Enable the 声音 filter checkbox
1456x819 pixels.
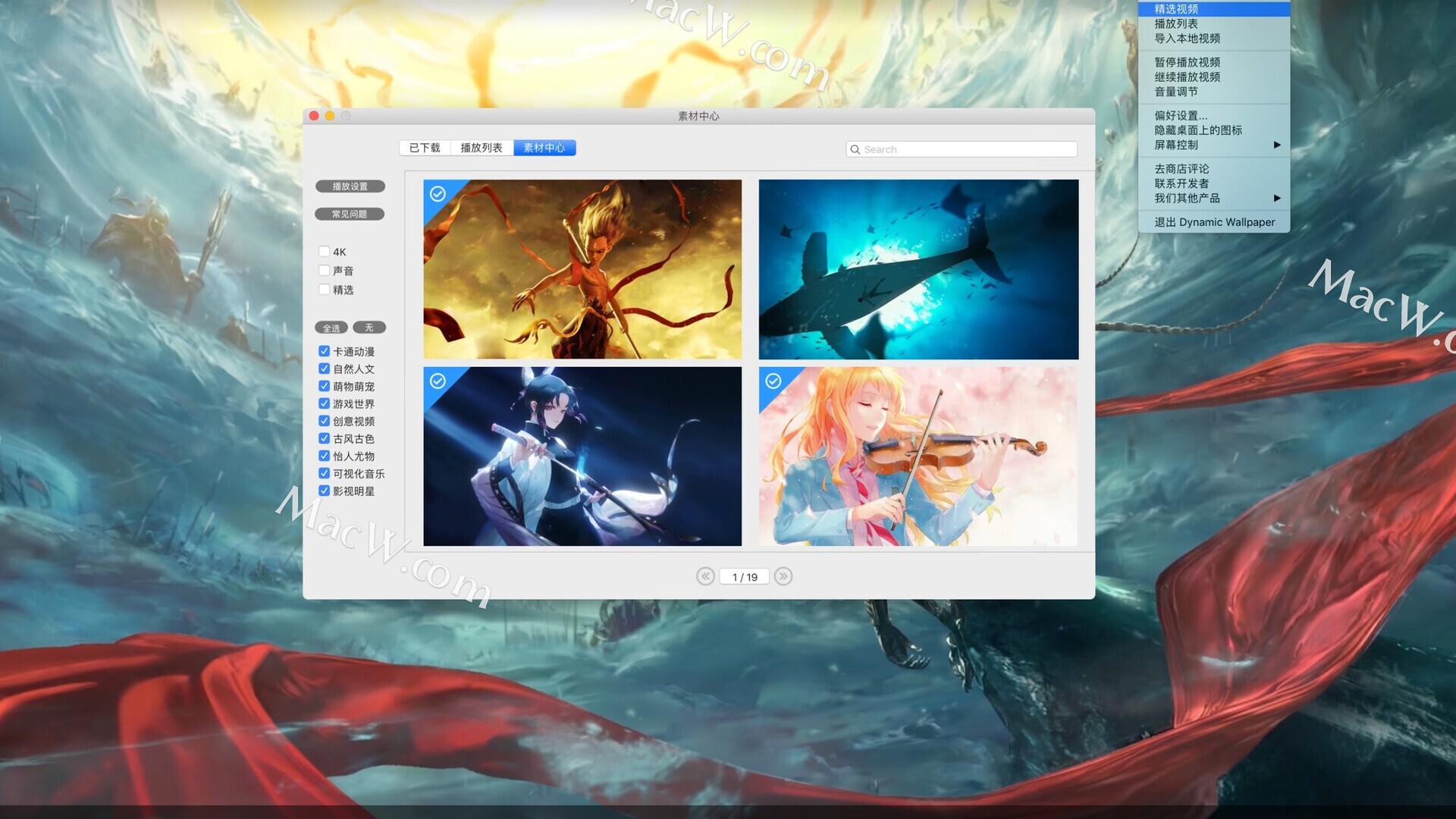click(x=324, y=271)
